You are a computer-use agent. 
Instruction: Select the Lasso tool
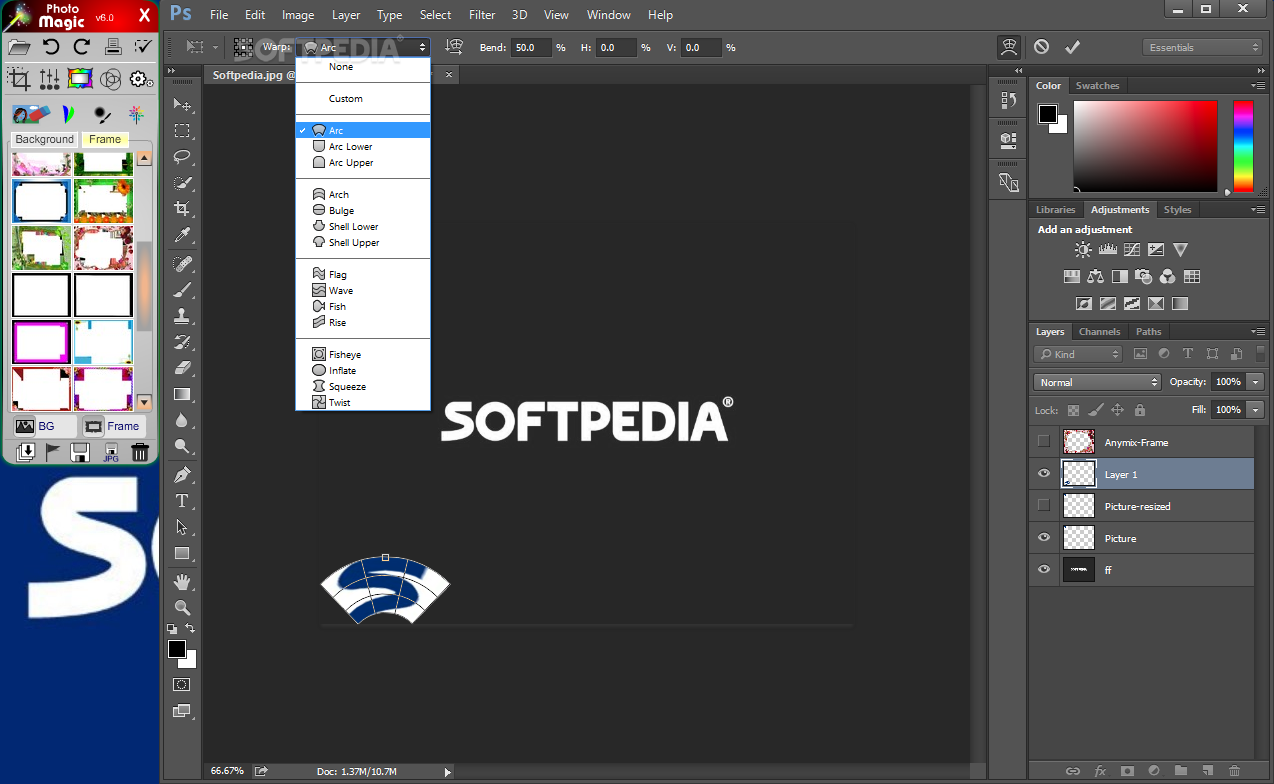[182, 157]
